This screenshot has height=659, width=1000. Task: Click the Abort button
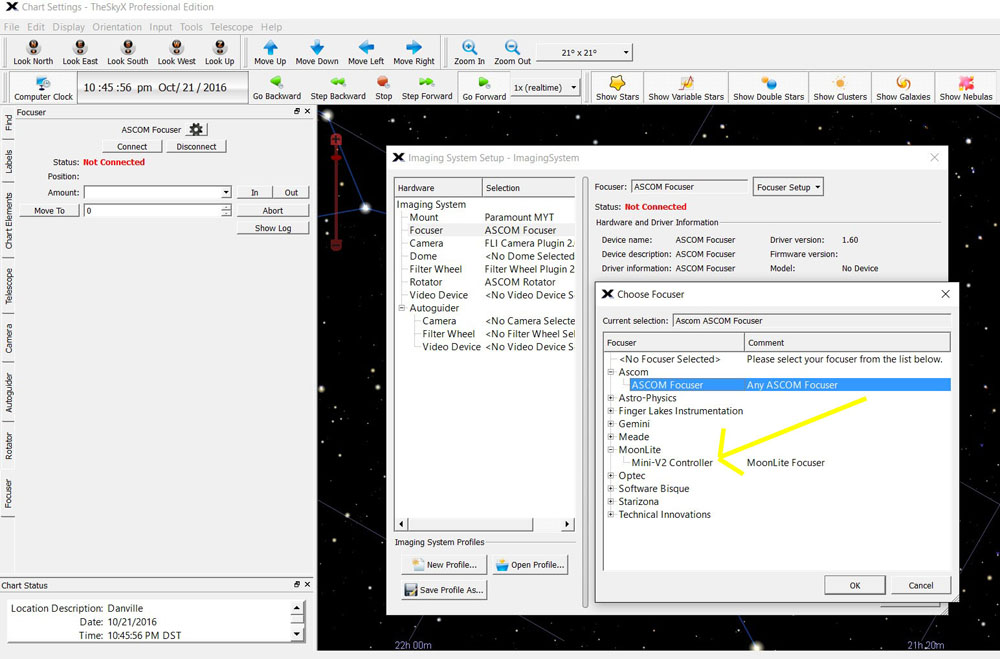[x=273, y=211]
